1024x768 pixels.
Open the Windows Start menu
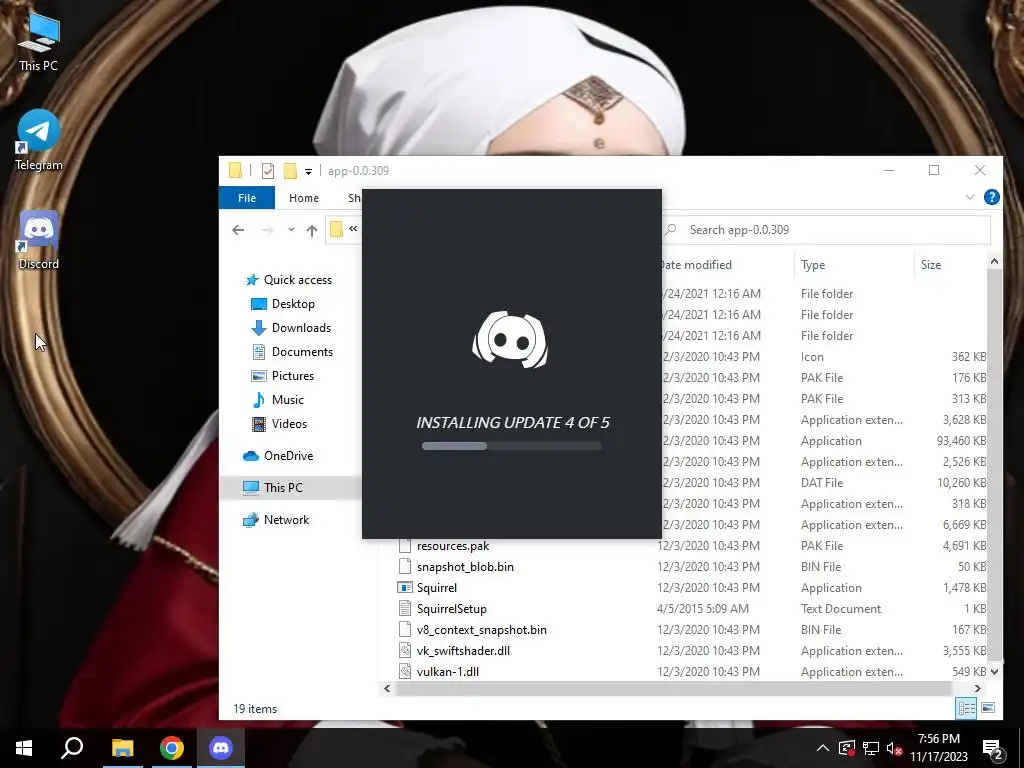pyautogui.click(x=24, y=748)
